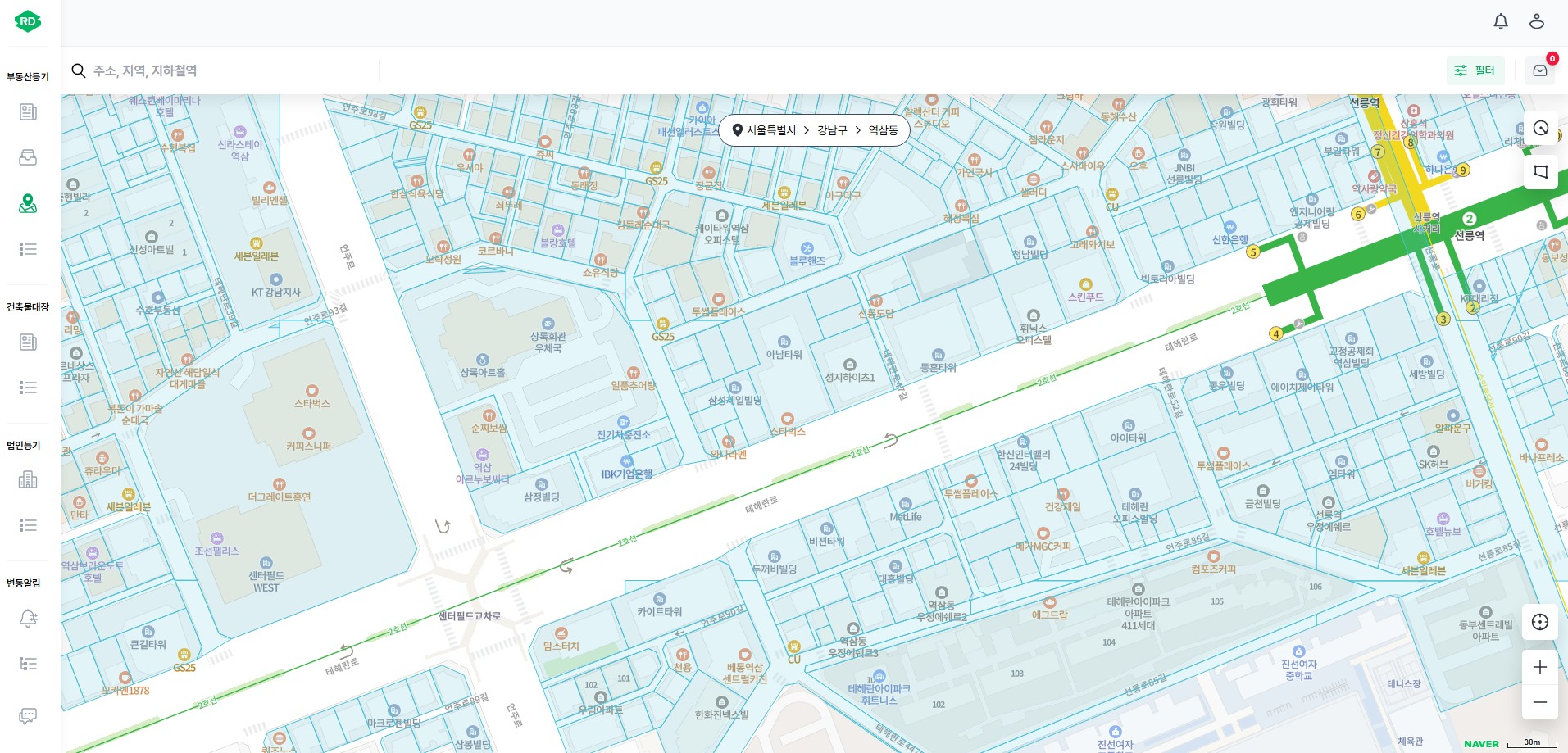Zoom out the map with minus button
This screenshot has width=1568, height=753.
(1539, 702)
